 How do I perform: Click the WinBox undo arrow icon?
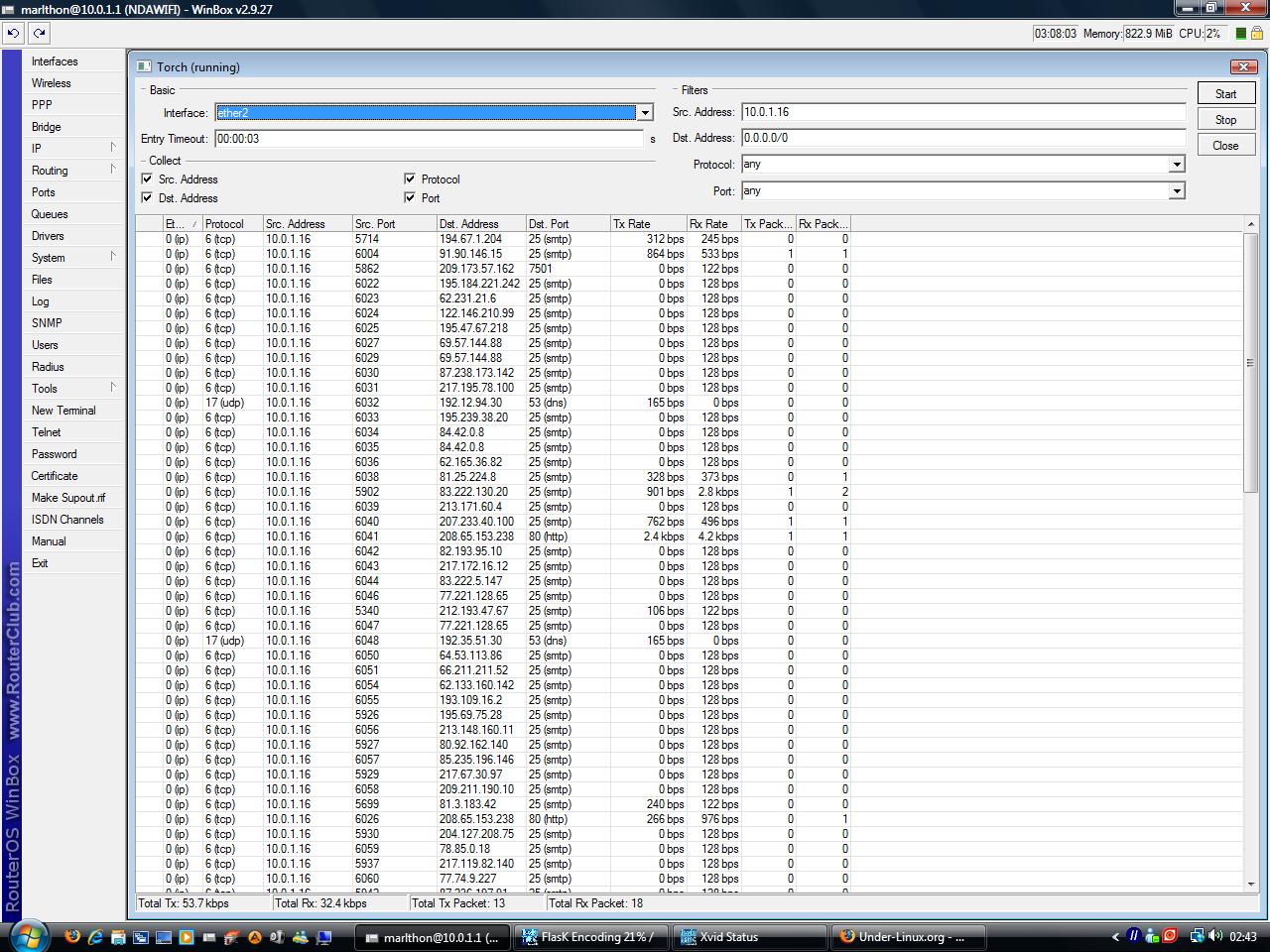pos(13,33)
